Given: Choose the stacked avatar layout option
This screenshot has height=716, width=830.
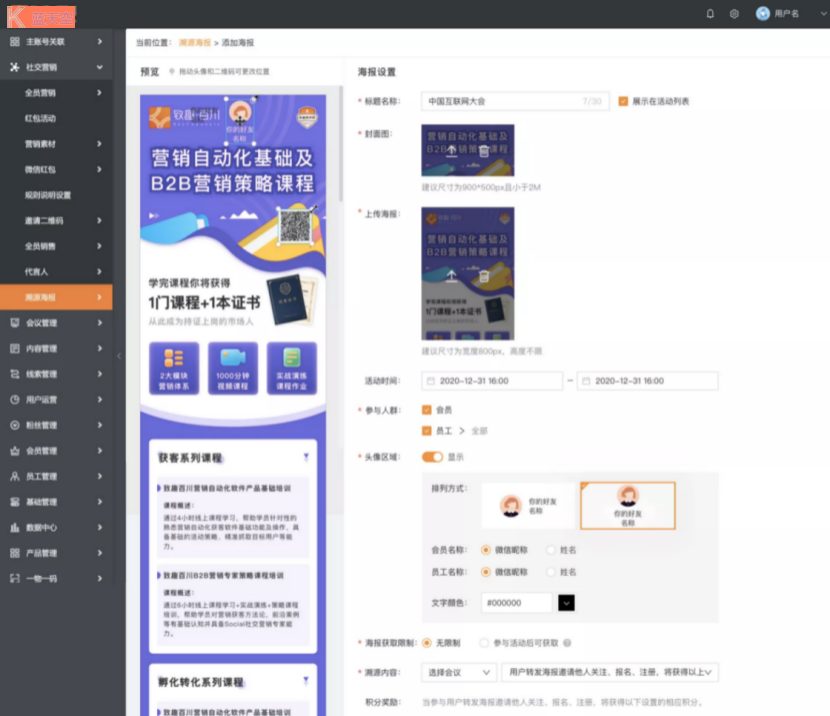Looking at the screenshot, I should (x=628, y=505).
